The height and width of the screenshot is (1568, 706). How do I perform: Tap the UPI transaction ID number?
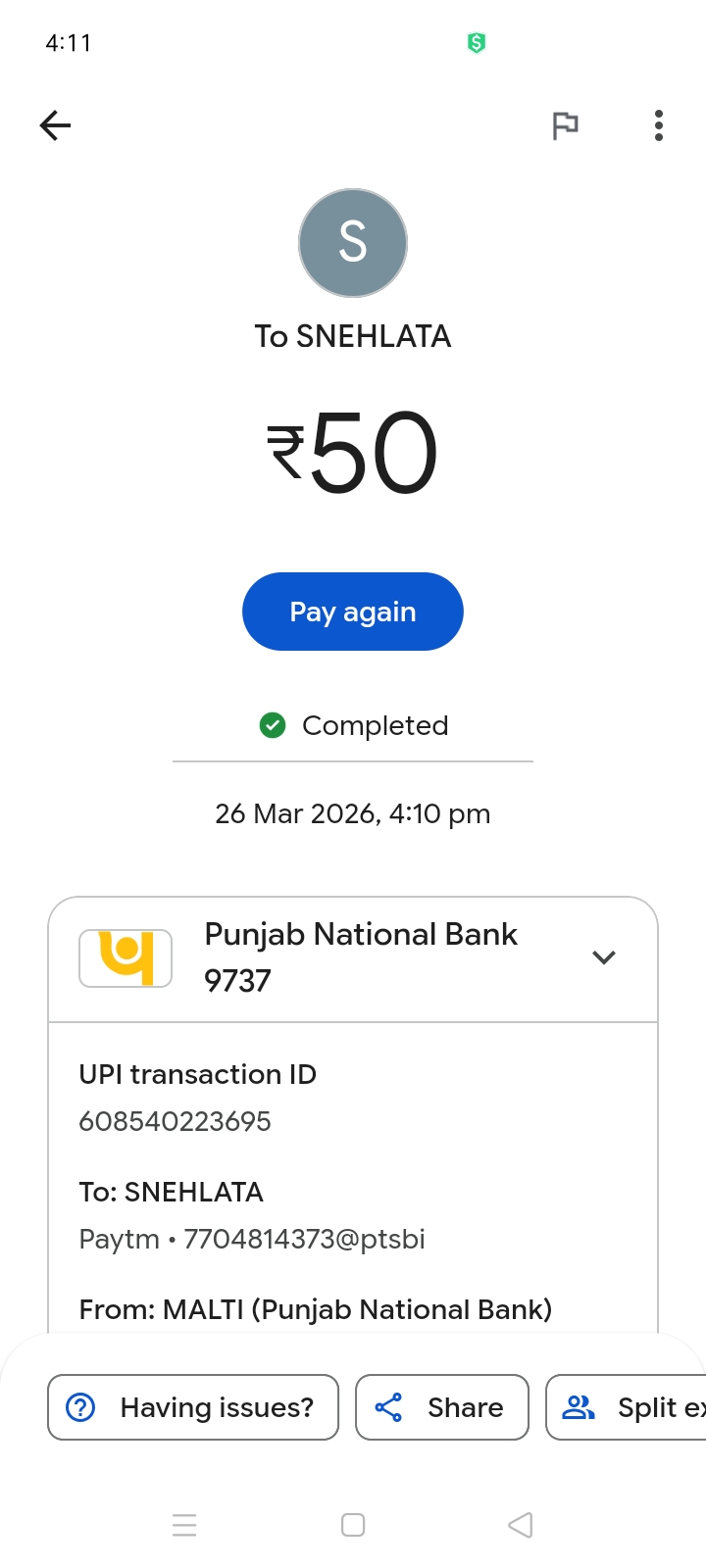pos(176,1121)
